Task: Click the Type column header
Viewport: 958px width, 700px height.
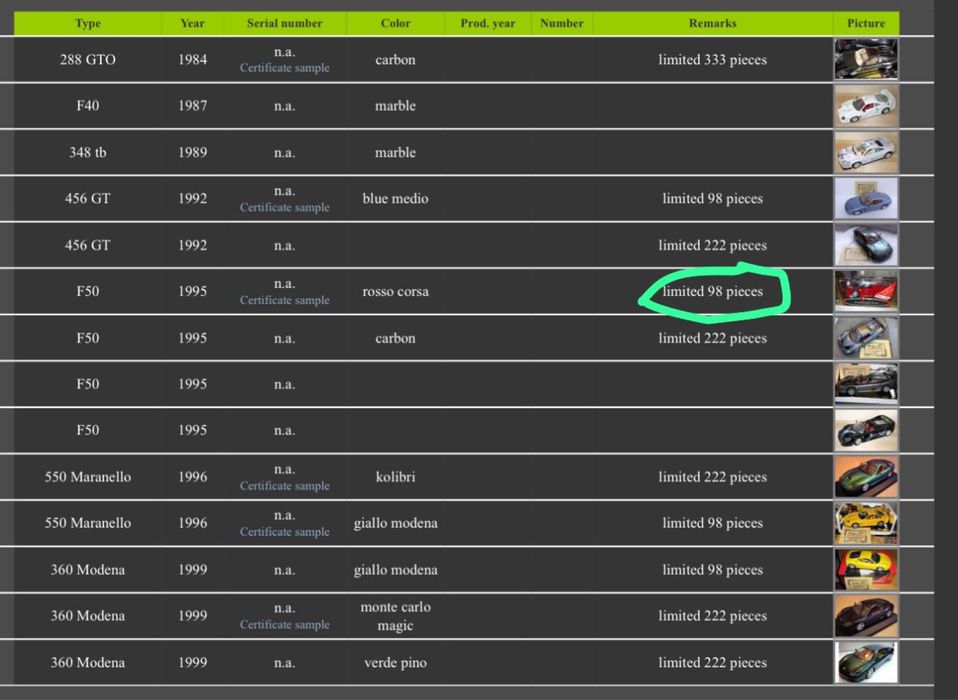Action: point(88,23)
